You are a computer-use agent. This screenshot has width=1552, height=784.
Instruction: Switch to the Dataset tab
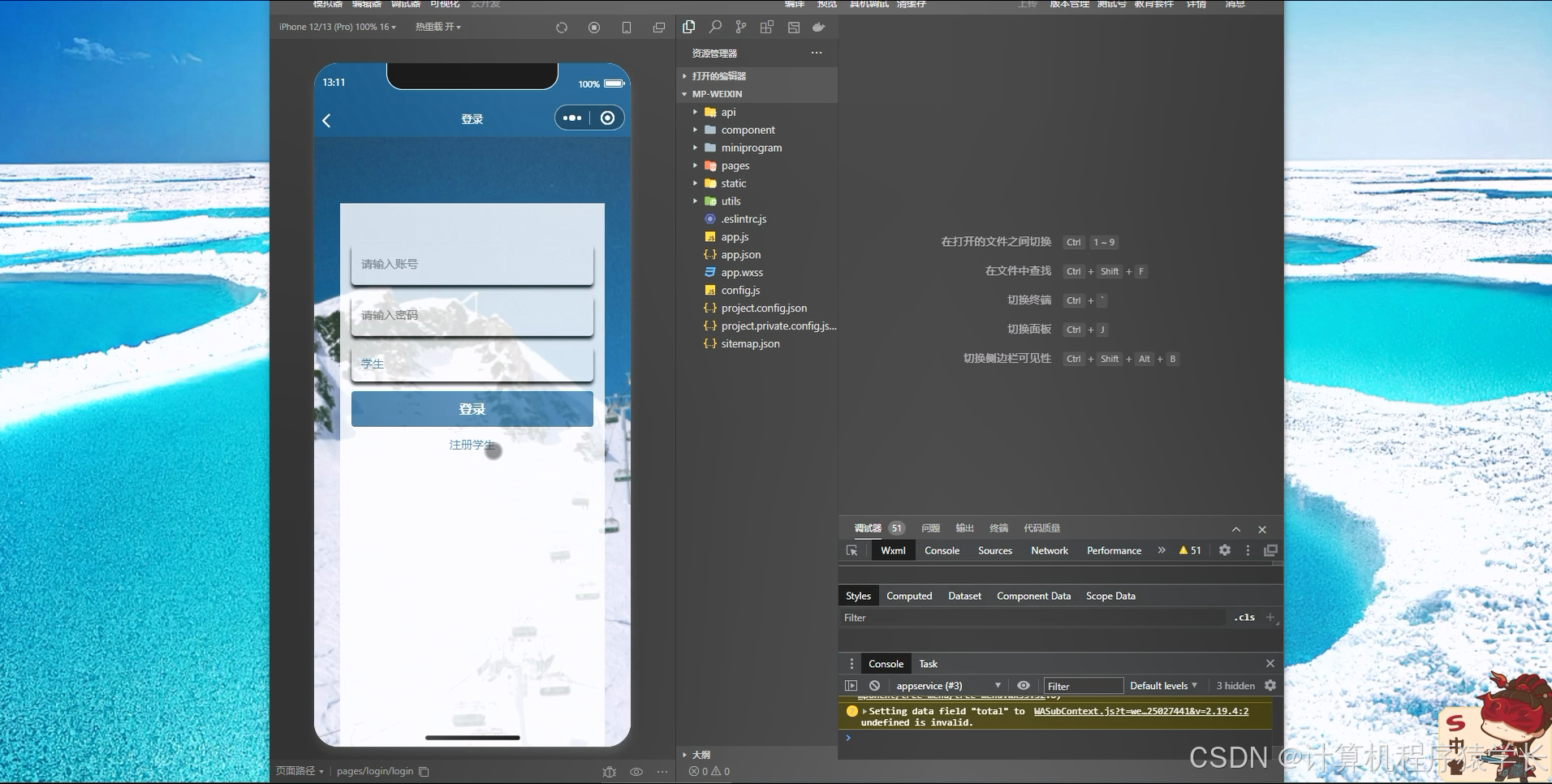coord(964,596)
